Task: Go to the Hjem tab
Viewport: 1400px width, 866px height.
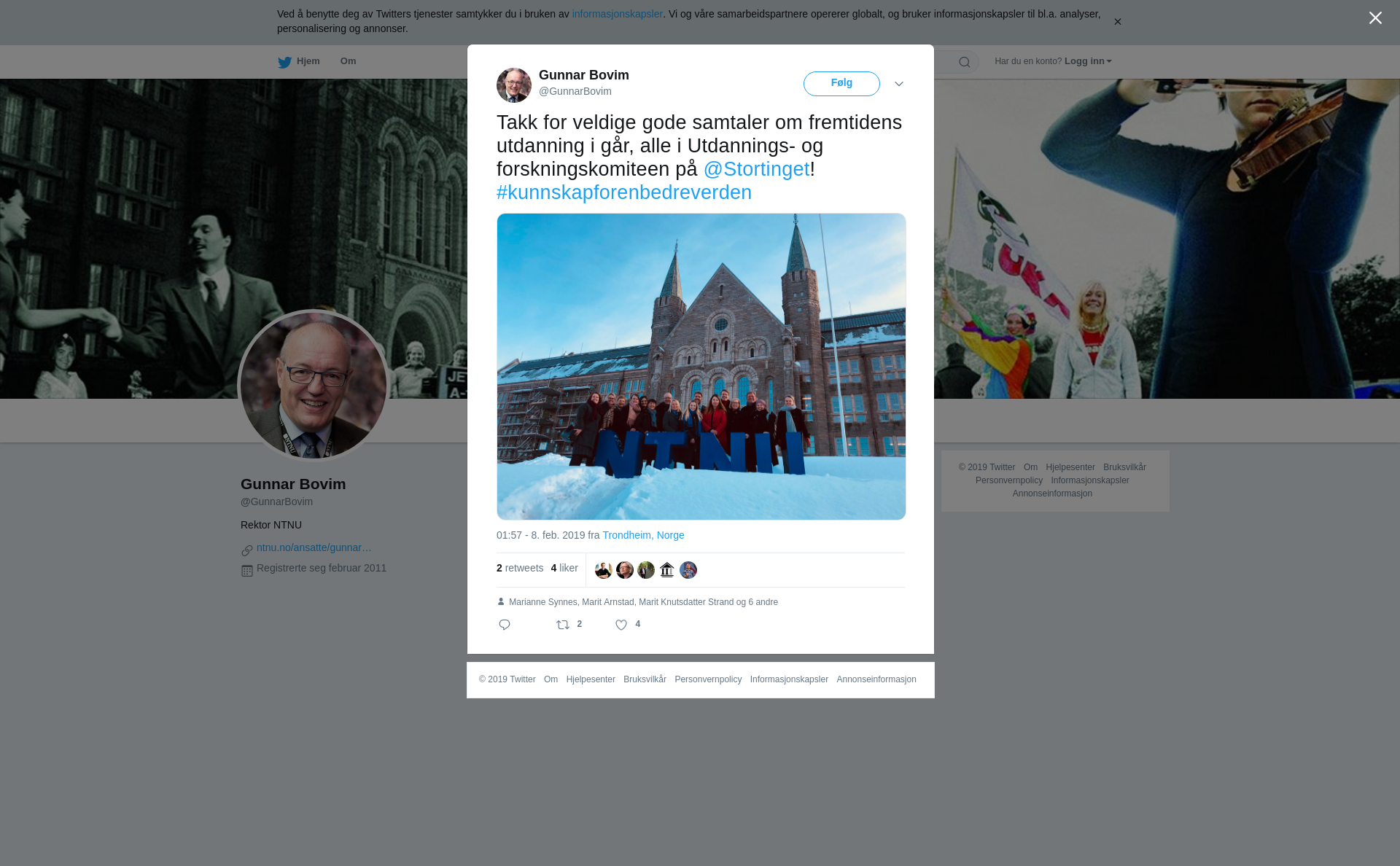Action: 308,61
